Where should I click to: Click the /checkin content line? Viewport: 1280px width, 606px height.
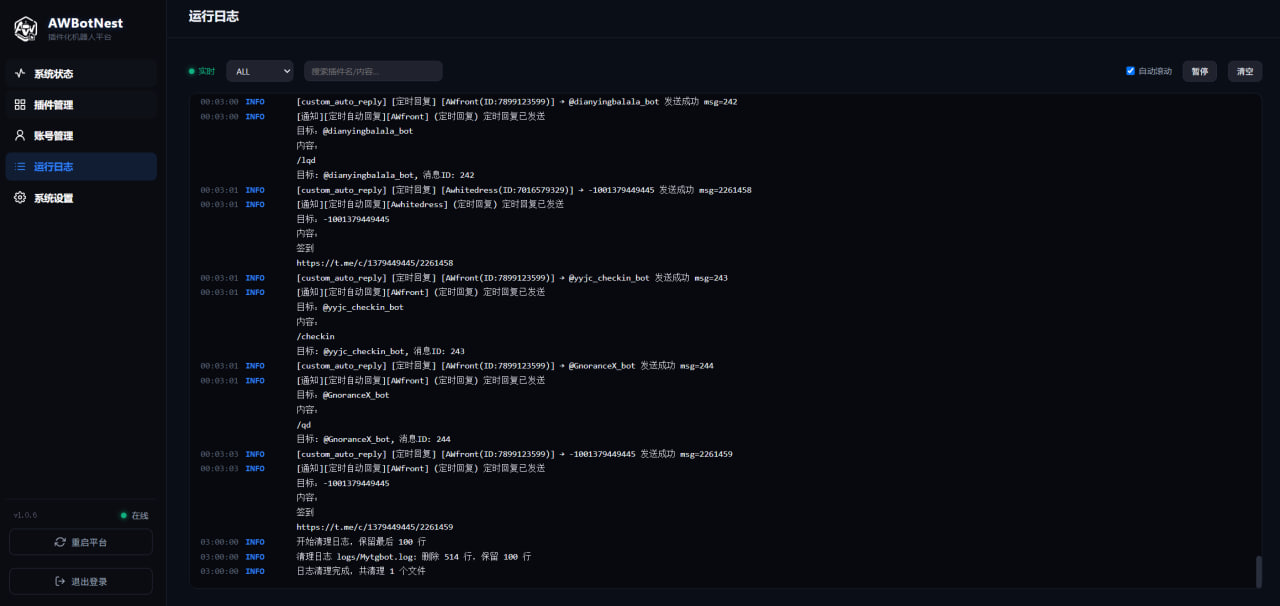(315, 336)
